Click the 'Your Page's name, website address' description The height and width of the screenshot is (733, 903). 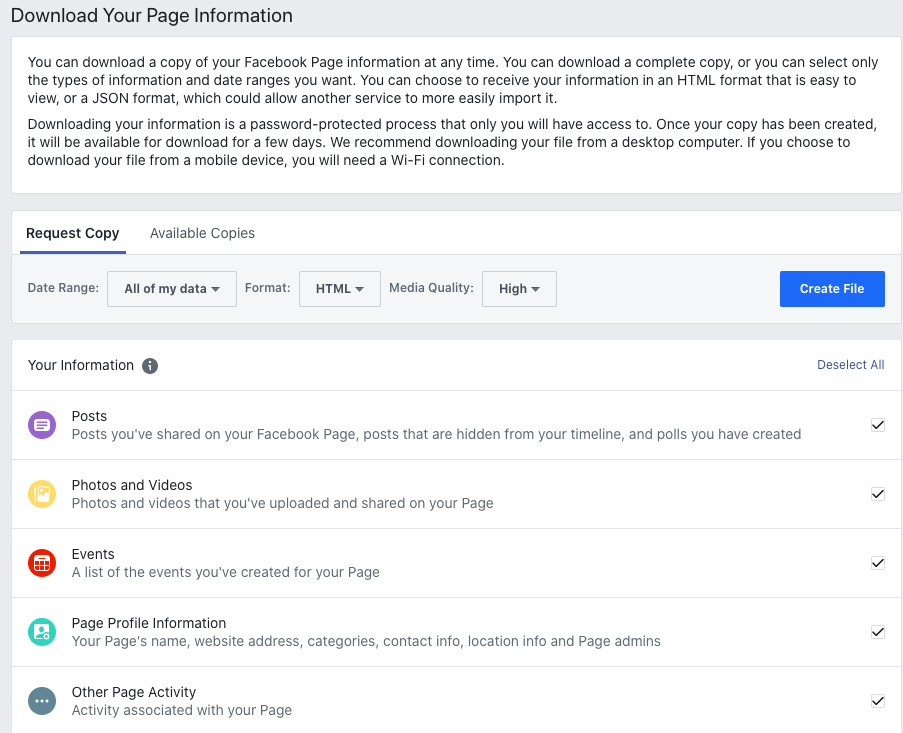pyautogui.click(x=366, y=641)
